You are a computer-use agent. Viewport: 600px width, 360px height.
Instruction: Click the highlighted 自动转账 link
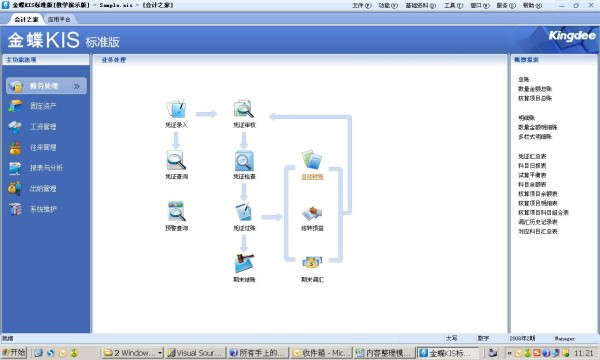(312, 177)
